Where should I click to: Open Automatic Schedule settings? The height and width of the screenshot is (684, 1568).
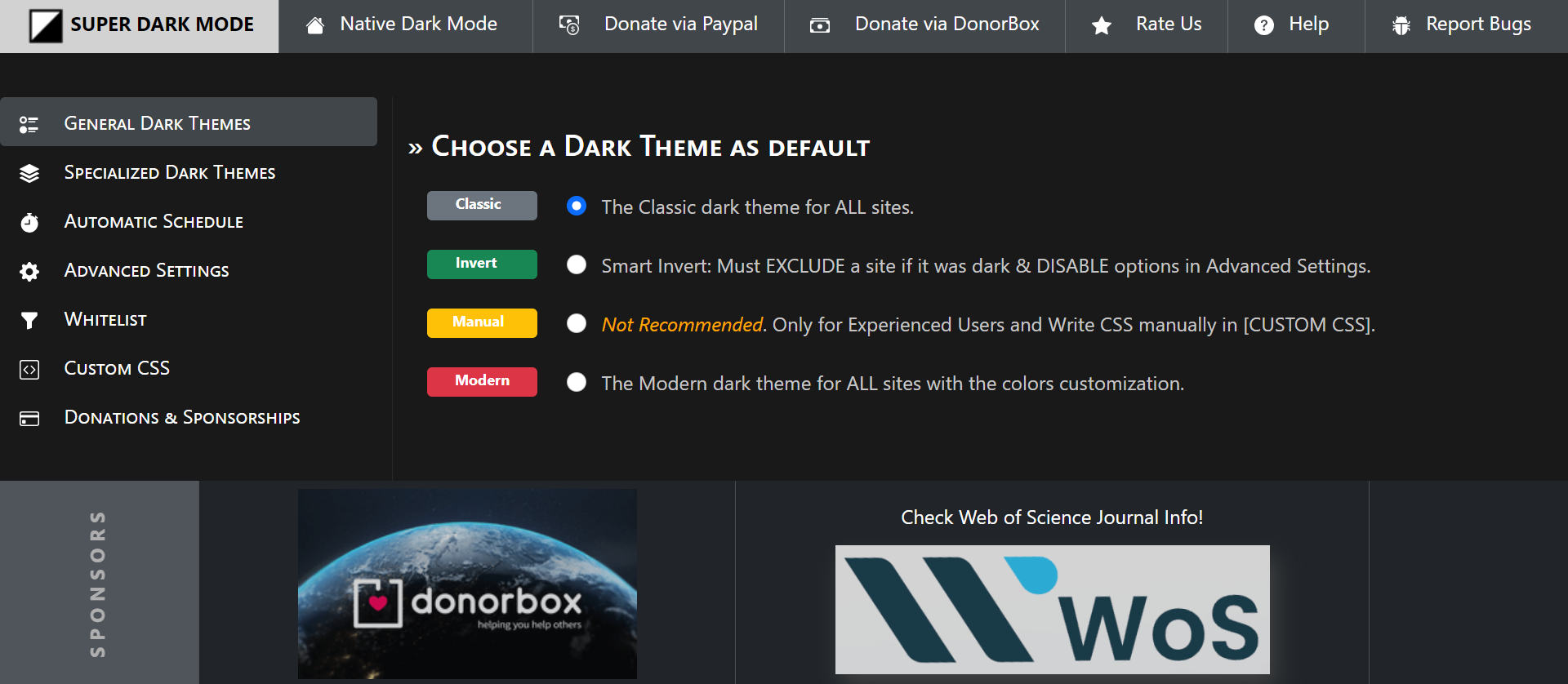189,221
